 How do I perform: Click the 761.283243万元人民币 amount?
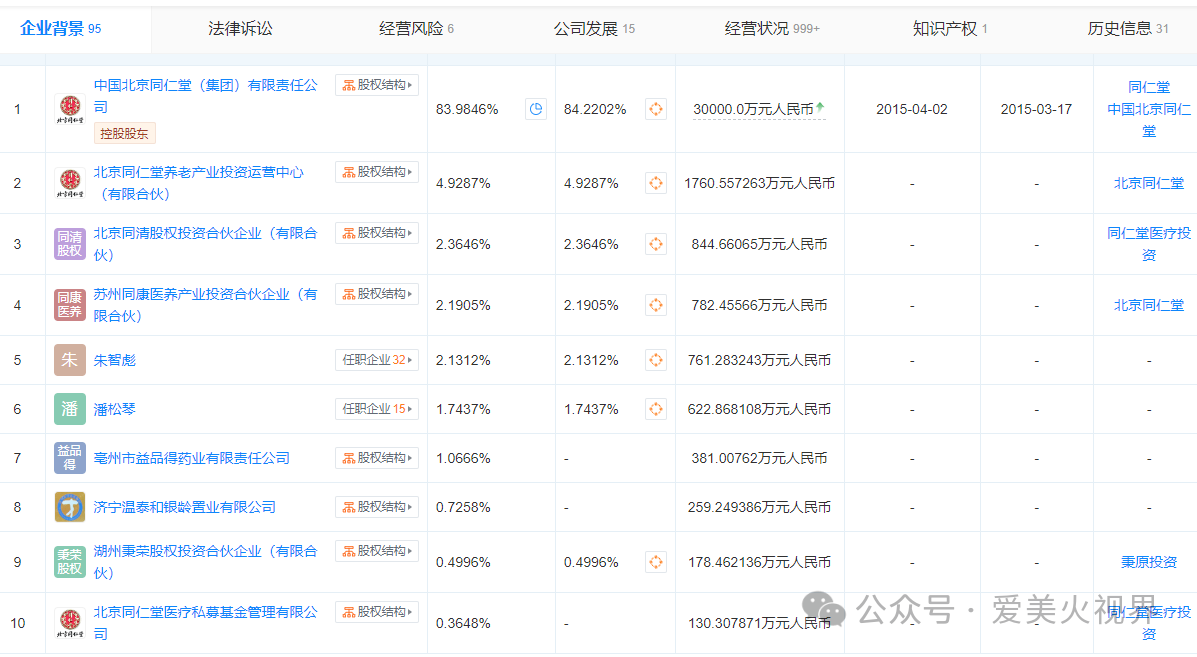point(760,360)
